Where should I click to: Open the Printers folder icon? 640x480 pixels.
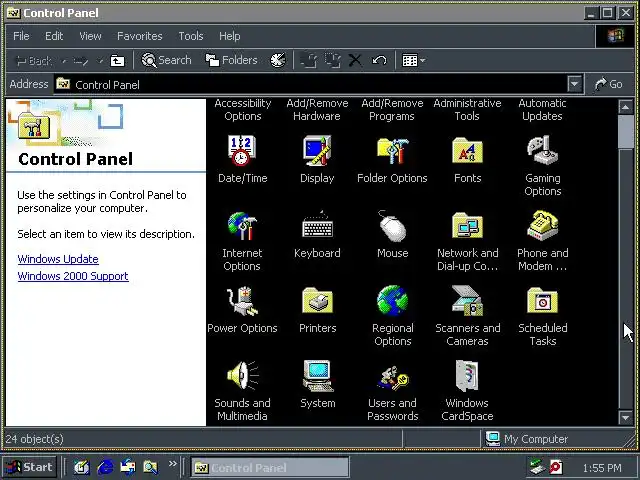(318, 301)
